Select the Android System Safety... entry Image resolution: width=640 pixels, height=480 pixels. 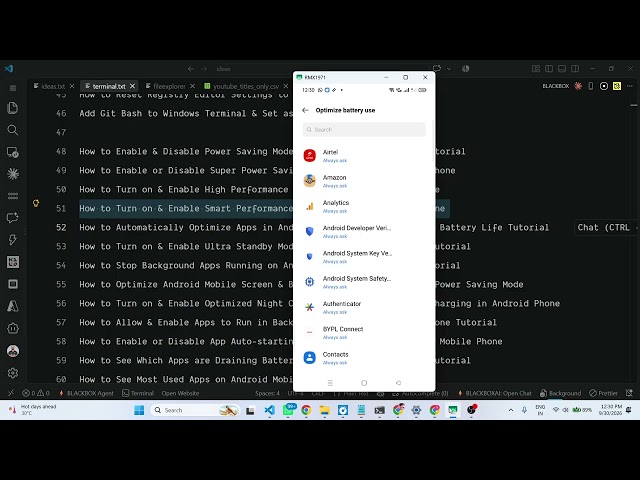[x=364, y=282]
